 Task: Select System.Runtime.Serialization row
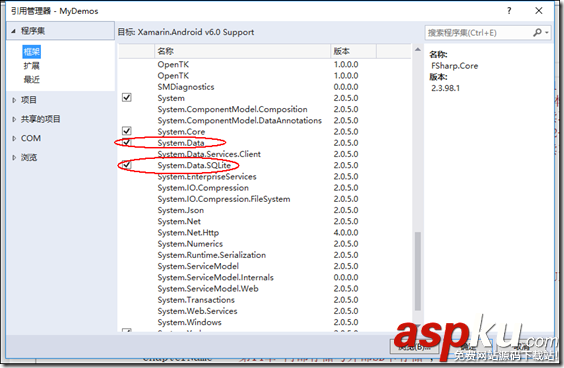click(x=265, y=255)
